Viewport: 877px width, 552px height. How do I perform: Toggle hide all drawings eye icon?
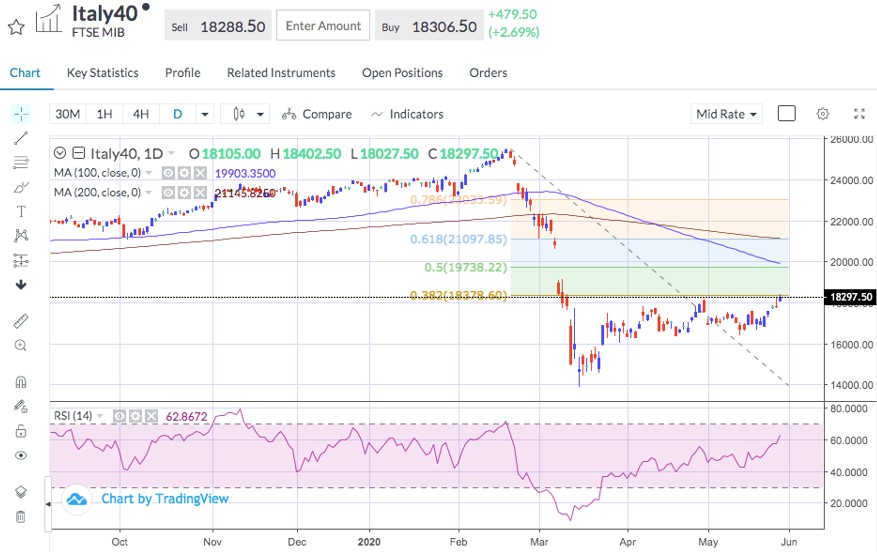tap(21, 455)
